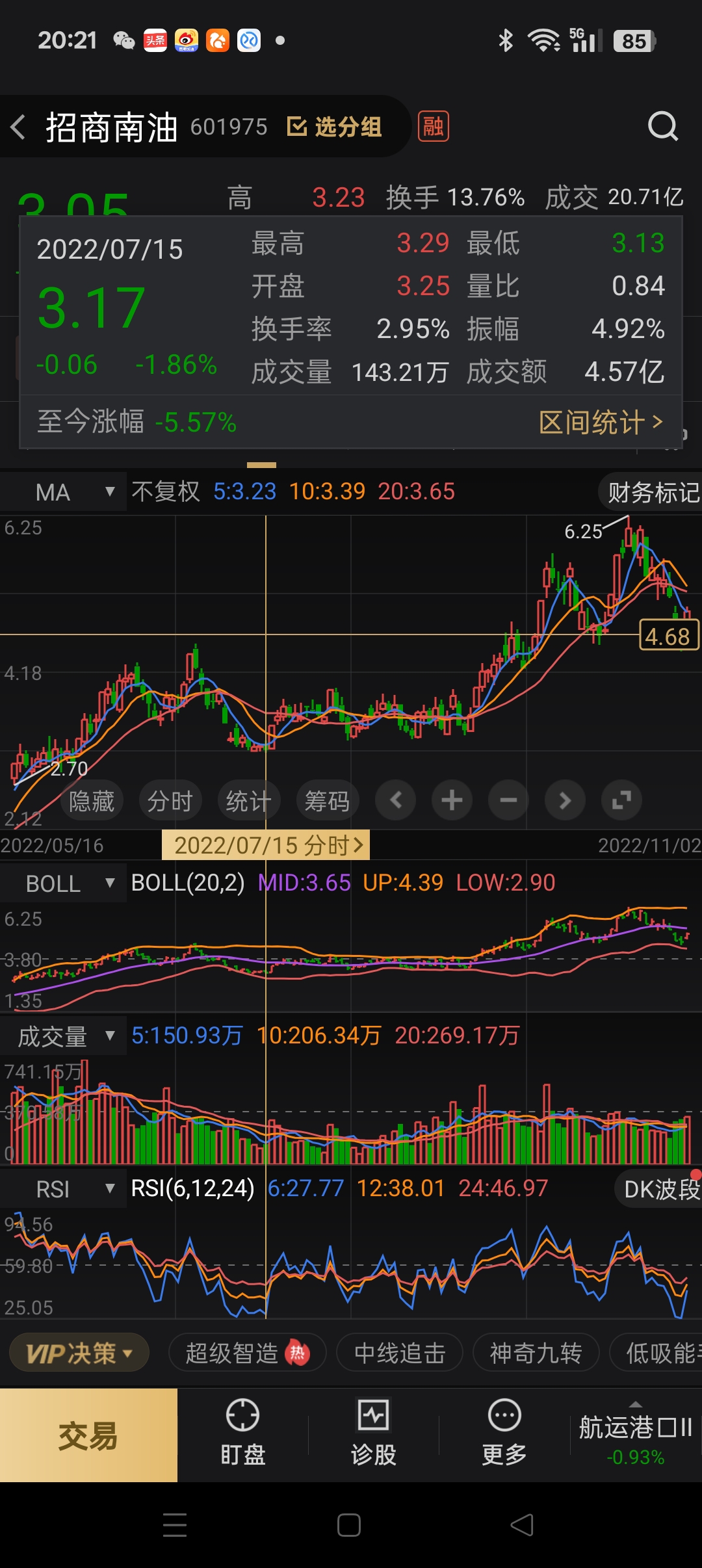Tap 不复权 adjustment option
The height and width of the screenshot is (1568, 702).
166,491
